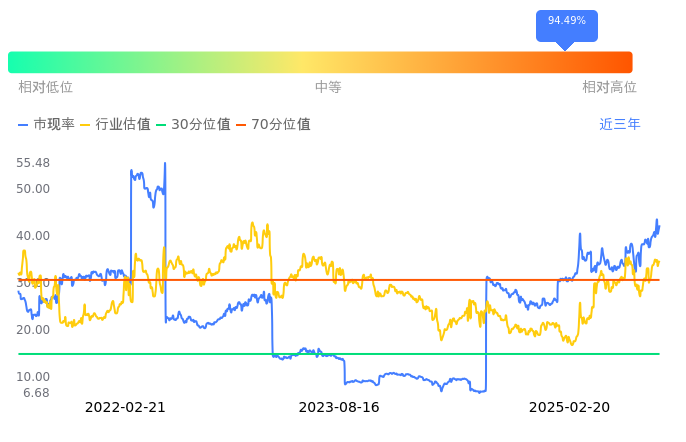Toggle the 行业估值 legend series
This screenshot has height=442, width=686.
pos(115,125)
